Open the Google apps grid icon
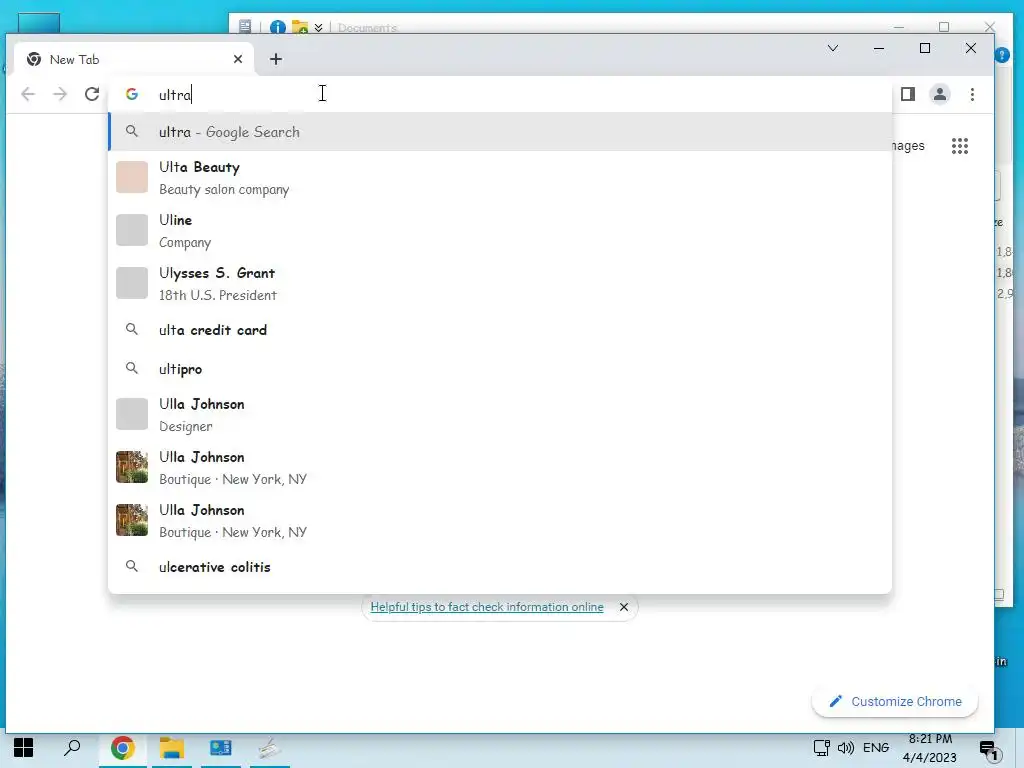This screenshot has height=768, width=1024. [x=960, y=146]
